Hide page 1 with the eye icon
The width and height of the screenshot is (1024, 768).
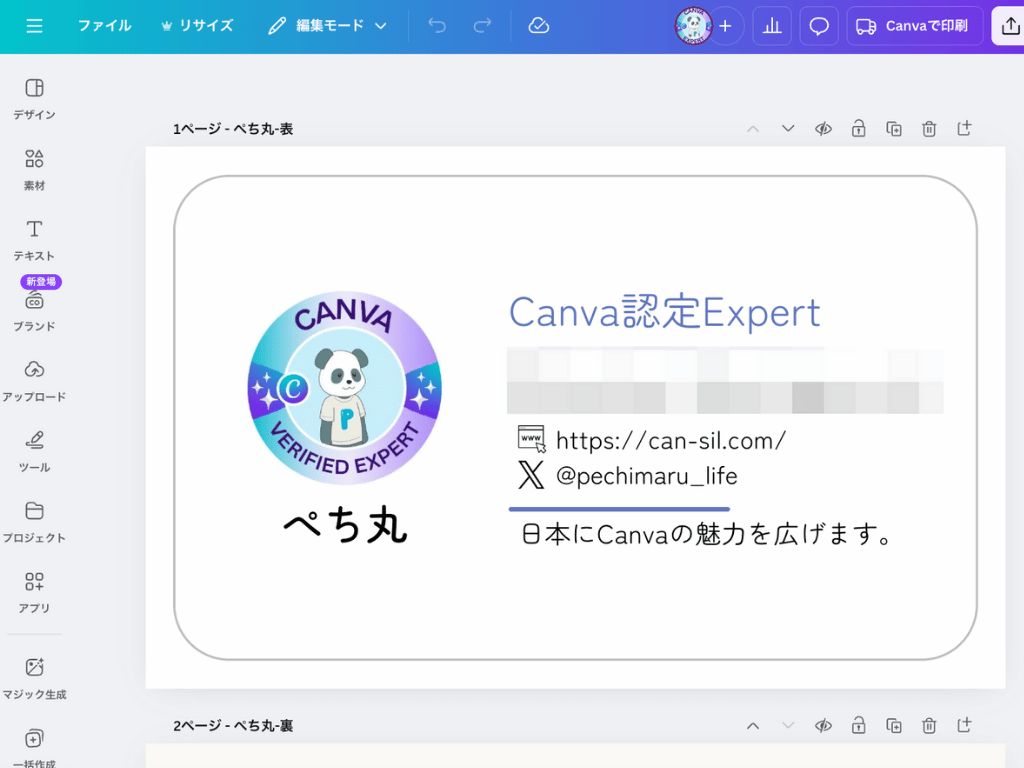(823, 128)
